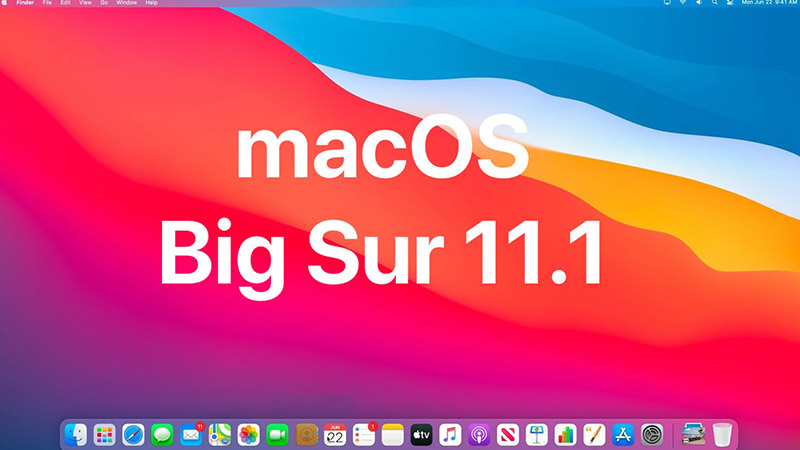Open the App Store icon

[623, 435]
